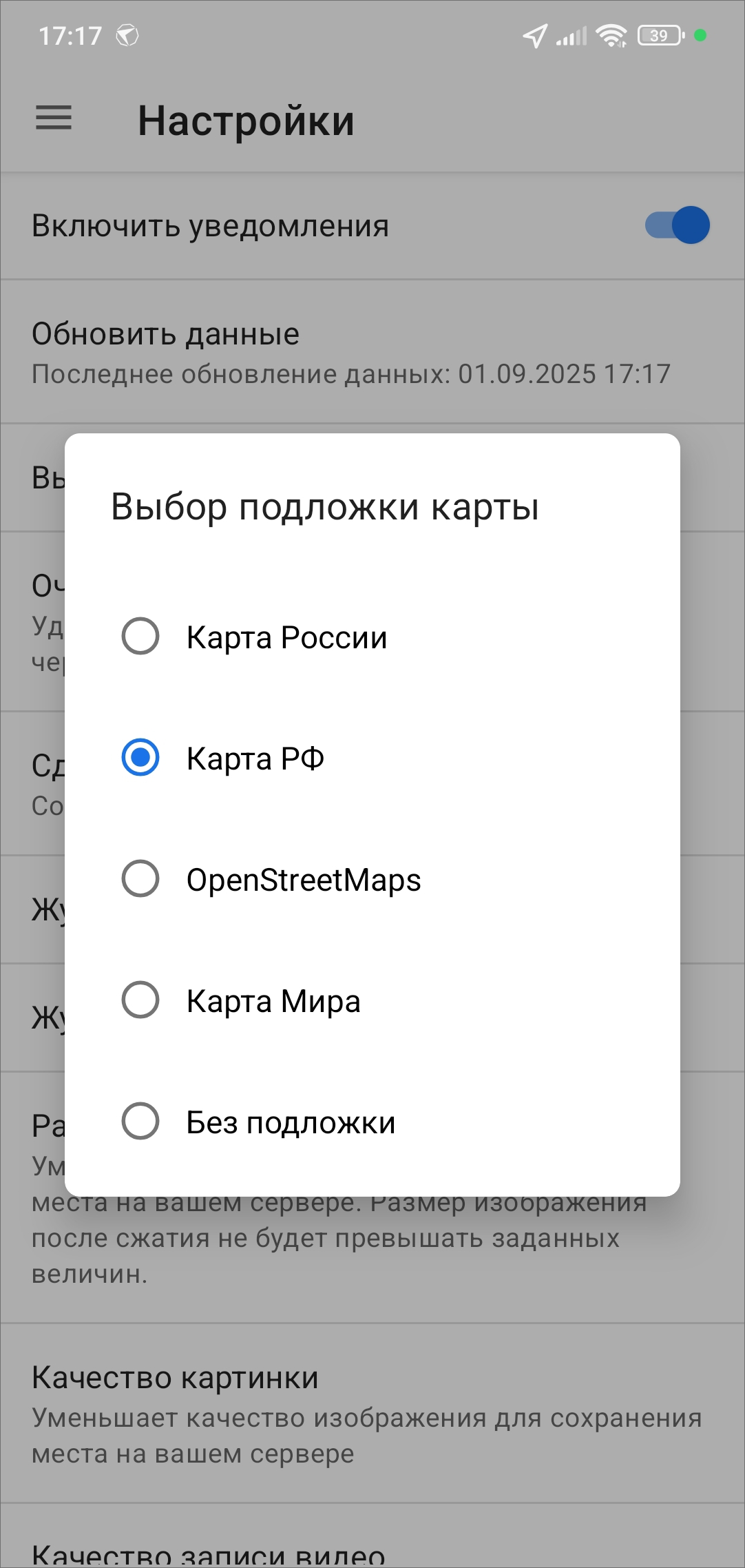Tap the OpenStreetMaps option label

(x=304, y=880)
